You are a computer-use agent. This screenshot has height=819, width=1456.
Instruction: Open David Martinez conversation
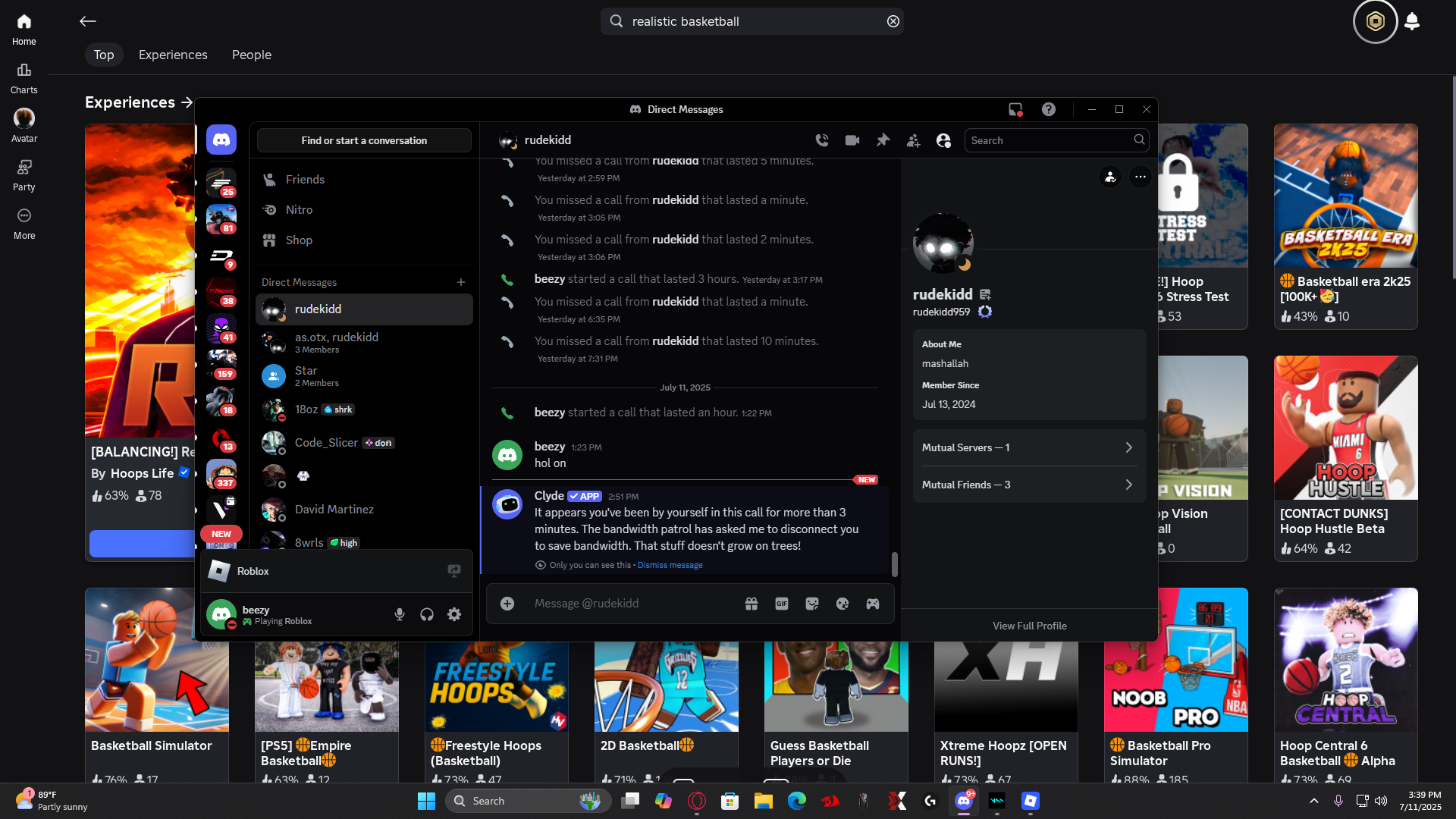pyautogui.click(x=364, y=510)
